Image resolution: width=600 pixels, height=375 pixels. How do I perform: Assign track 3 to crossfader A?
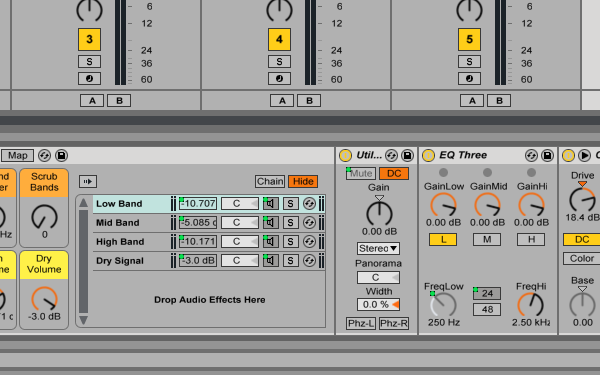point(92,101)
